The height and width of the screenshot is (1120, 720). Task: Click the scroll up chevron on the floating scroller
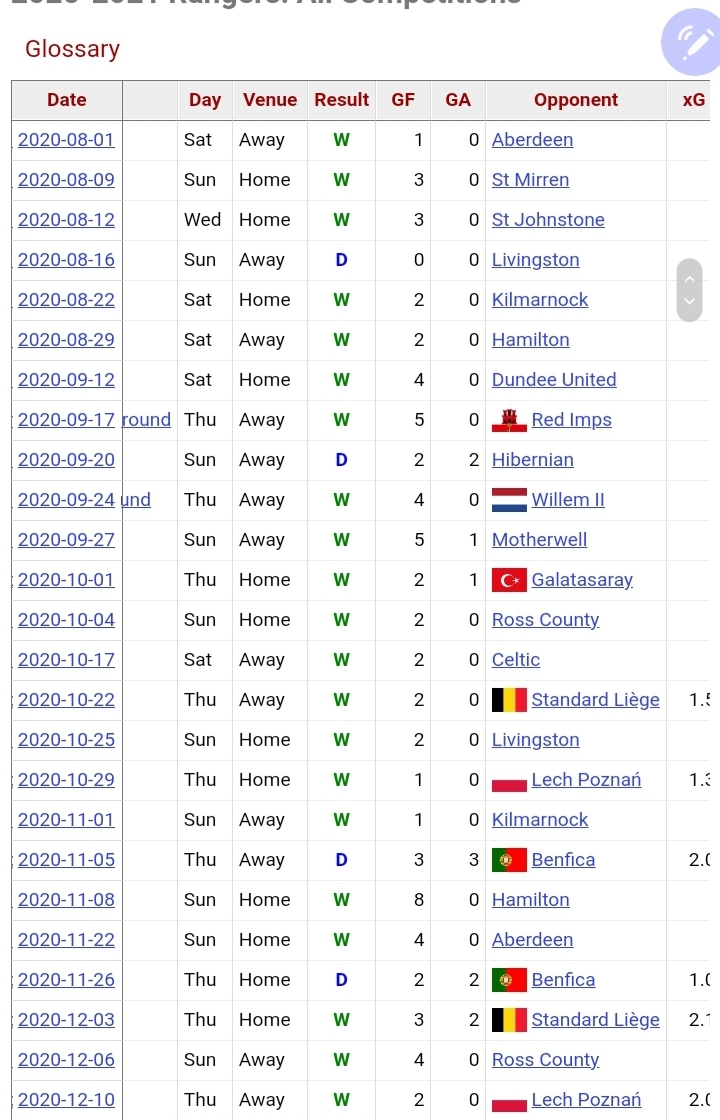tap(689, 279)
